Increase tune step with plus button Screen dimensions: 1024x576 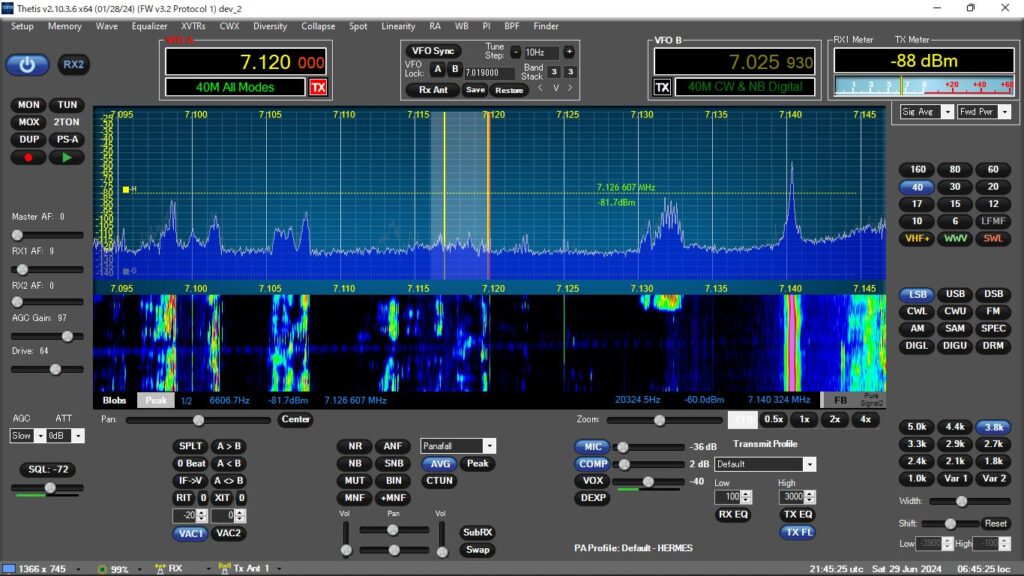pyautogui.click(x=569, y=52)
